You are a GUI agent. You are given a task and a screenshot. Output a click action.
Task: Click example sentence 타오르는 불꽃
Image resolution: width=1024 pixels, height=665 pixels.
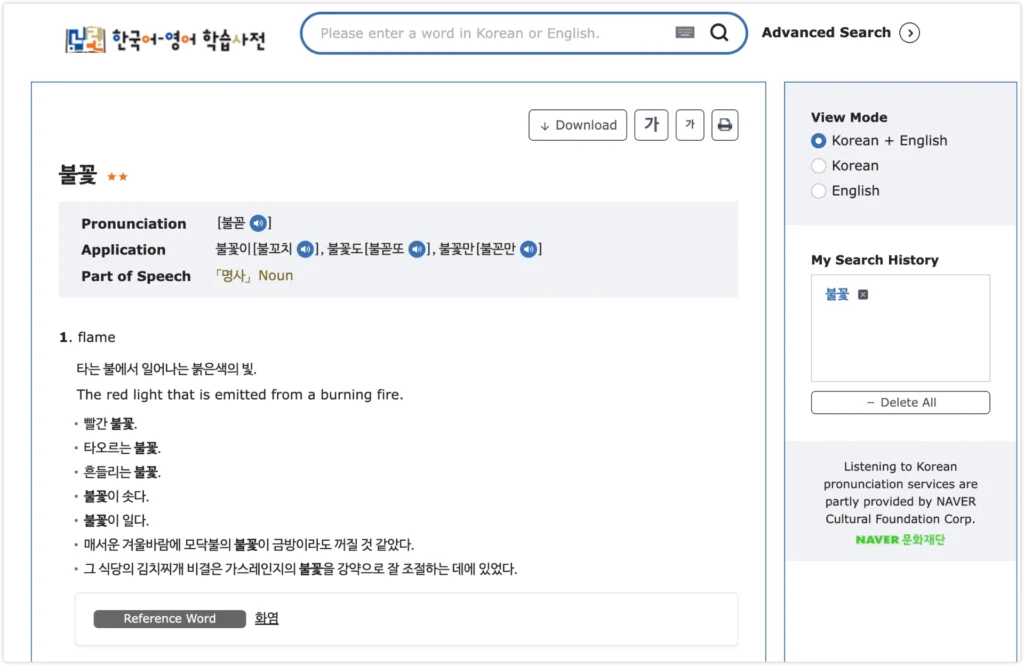122,447
